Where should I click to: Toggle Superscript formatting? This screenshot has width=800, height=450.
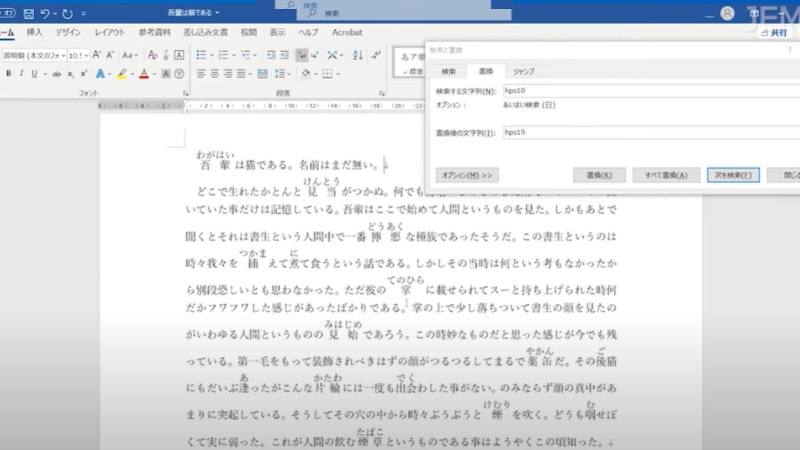84,74
